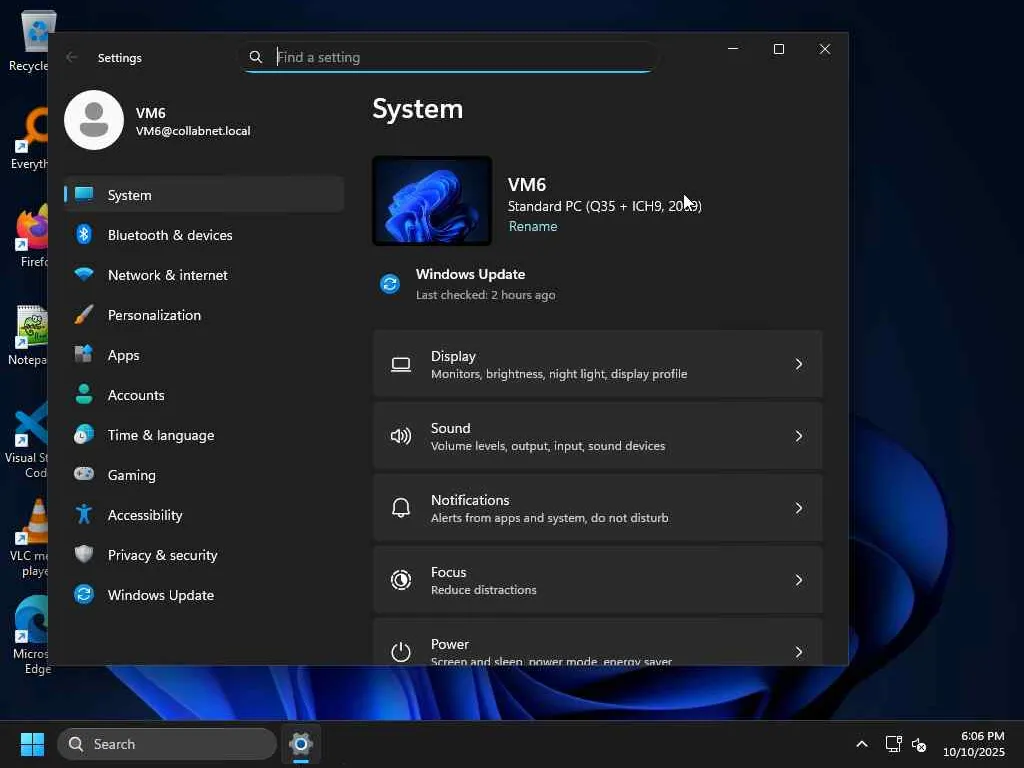The image size is (1024, 768).
Task: Click the Find a setting search field
Action: point(460,57)
